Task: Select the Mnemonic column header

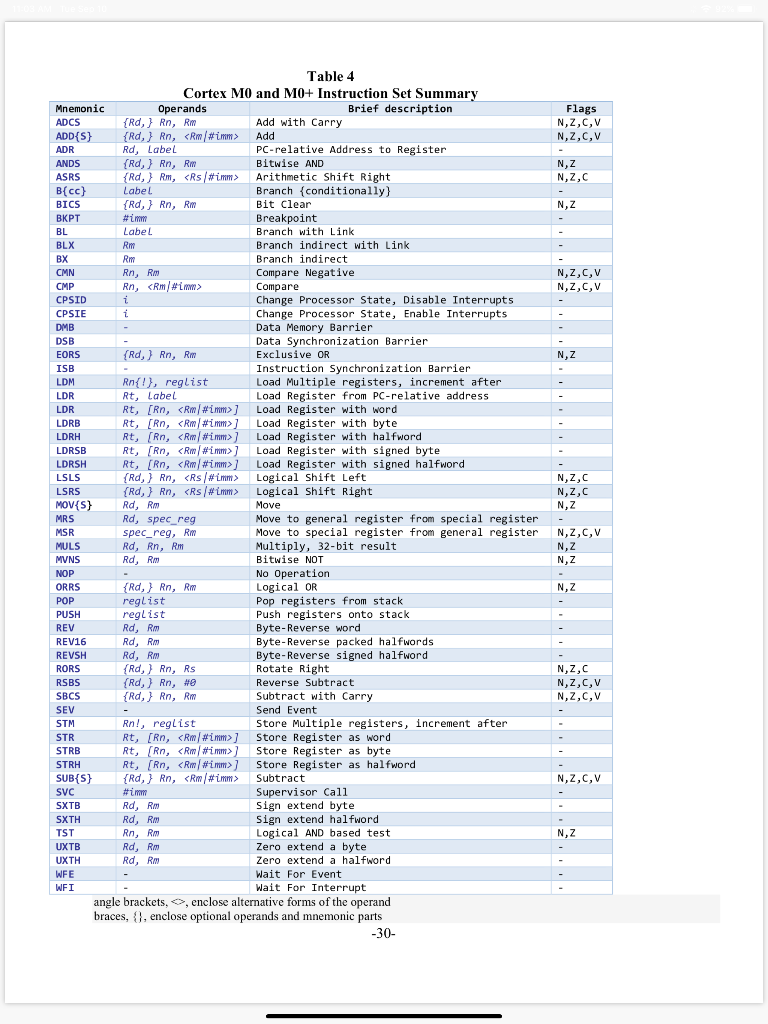Action: point(80,108)
